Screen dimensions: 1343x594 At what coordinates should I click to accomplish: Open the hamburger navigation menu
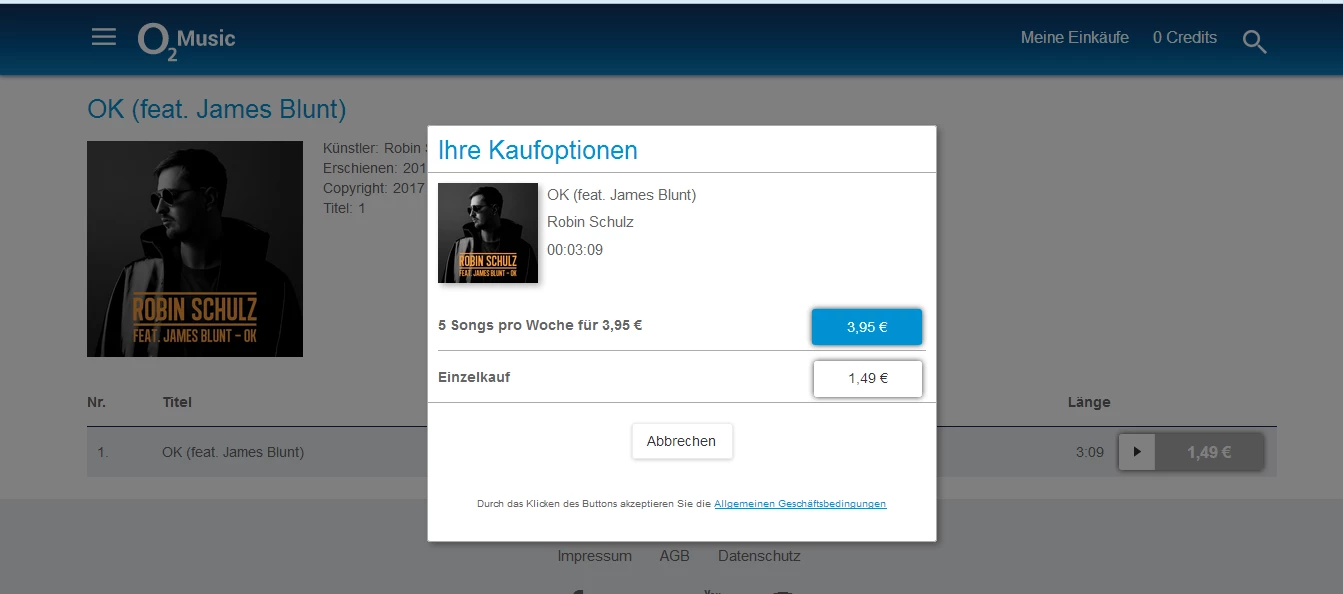tap(104, 38)
